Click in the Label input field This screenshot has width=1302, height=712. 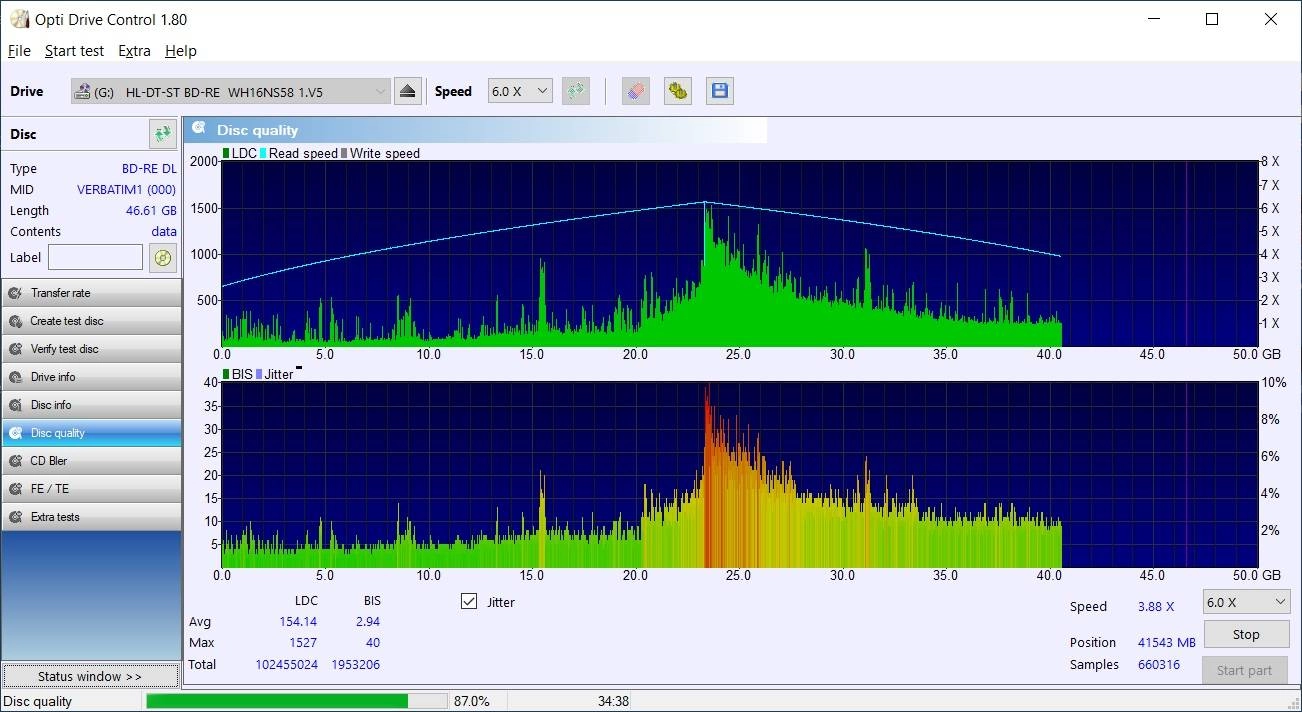[96, 257]
